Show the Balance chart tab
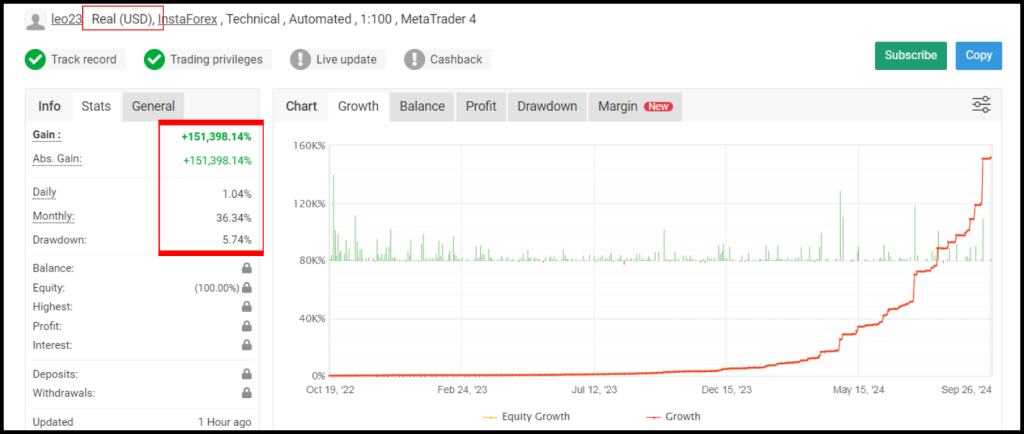Viewport: 1024px width, 434px height. 422,106
